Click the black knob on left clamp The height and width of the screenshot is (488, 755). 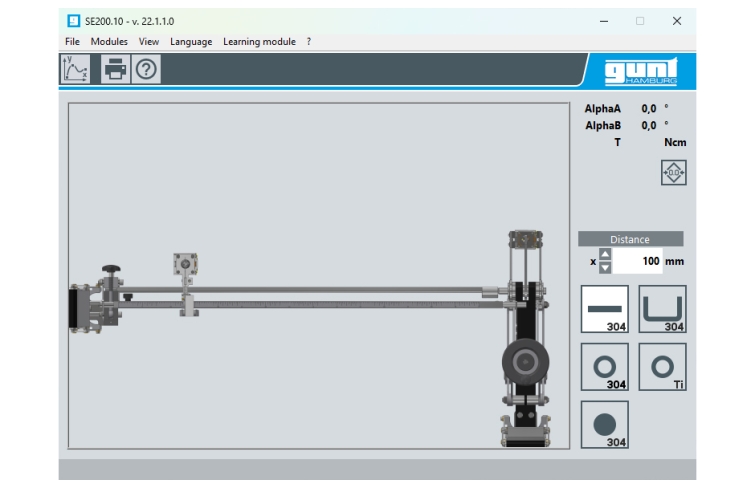(111, 268)
